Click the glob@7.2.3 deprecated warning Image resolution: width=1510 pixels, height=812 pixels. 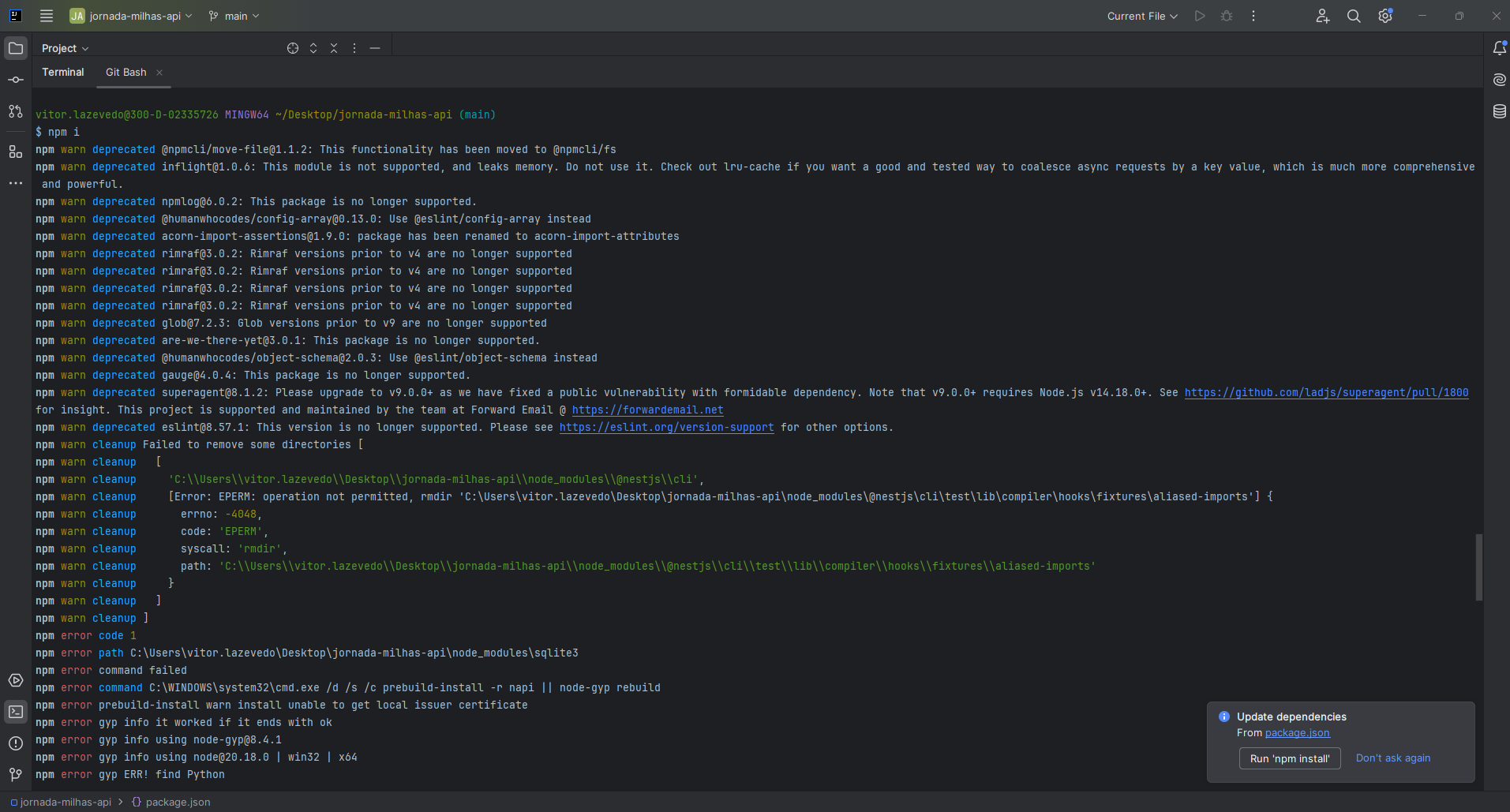(291, 323)
